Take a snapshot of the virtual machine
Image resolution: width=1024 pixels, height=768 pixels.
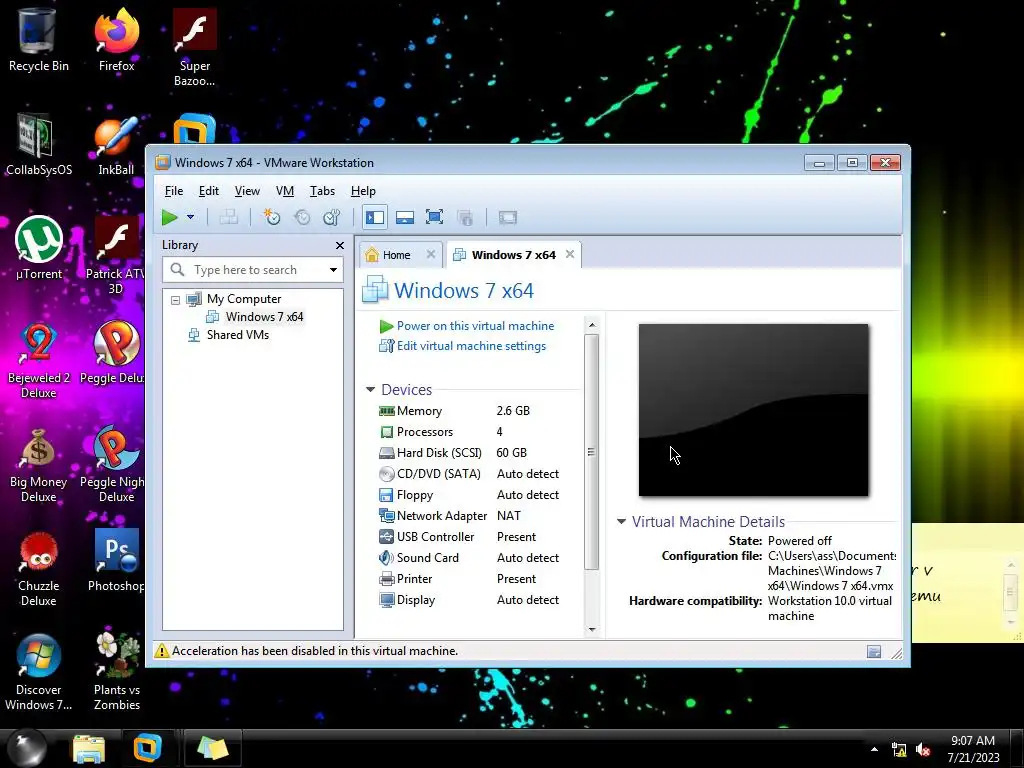(271, 217)
